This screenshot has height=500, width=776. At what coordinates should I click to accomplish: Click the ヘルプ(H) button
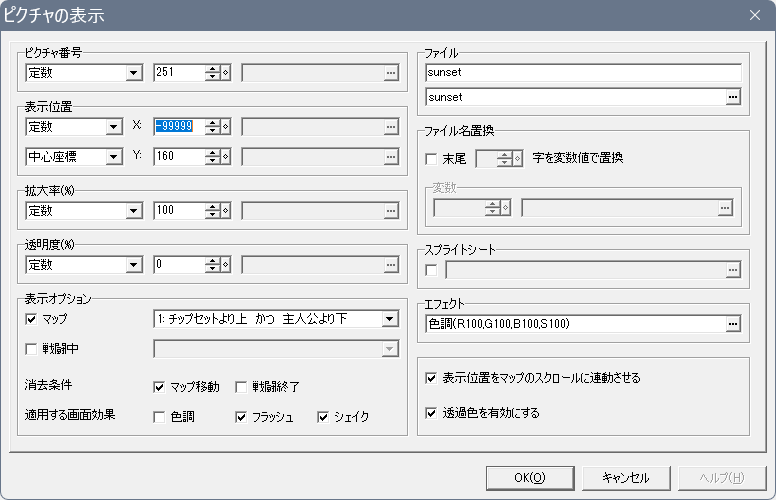722,478
